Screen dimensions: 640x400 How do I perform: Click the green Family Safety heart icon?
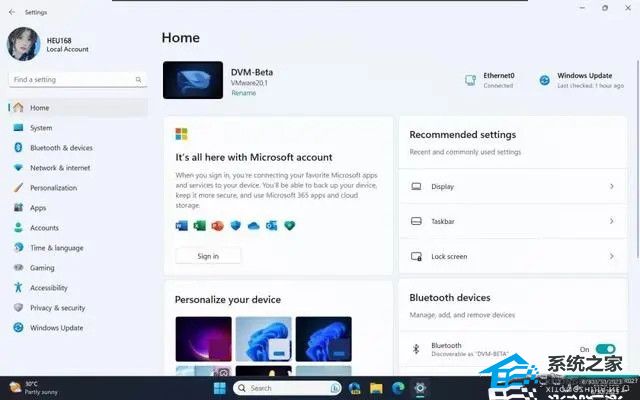(x=289, y=225)
